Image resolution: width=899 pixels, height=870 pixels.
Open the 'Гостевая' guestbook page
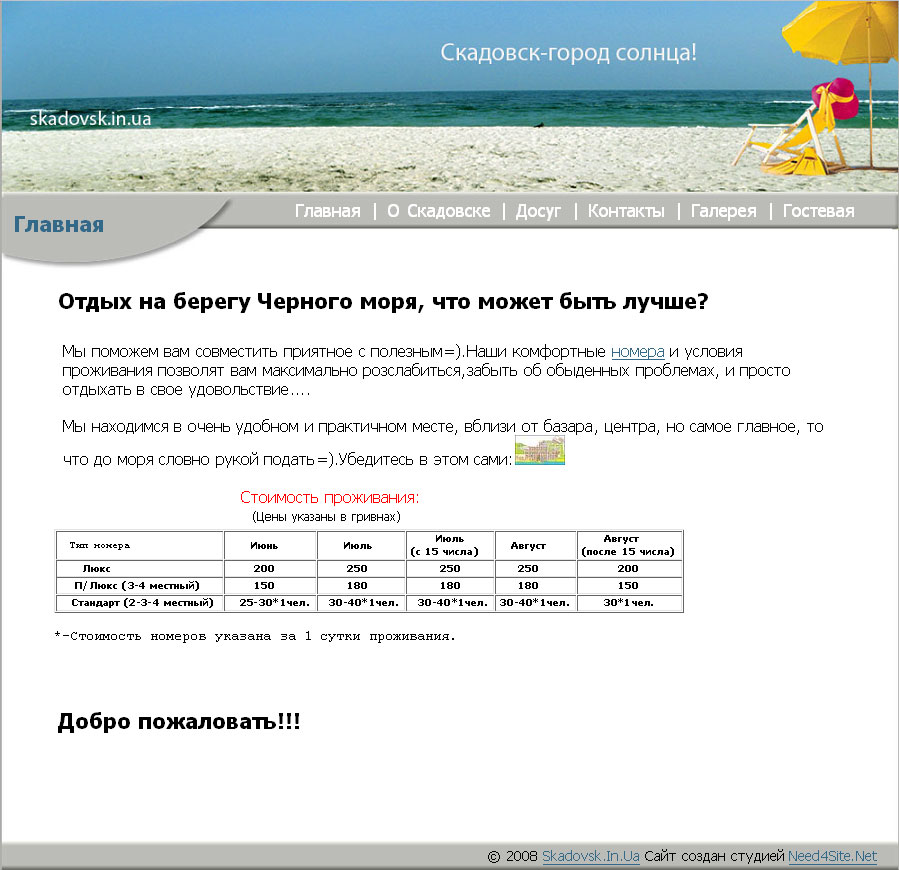click(x=818, y=210)
